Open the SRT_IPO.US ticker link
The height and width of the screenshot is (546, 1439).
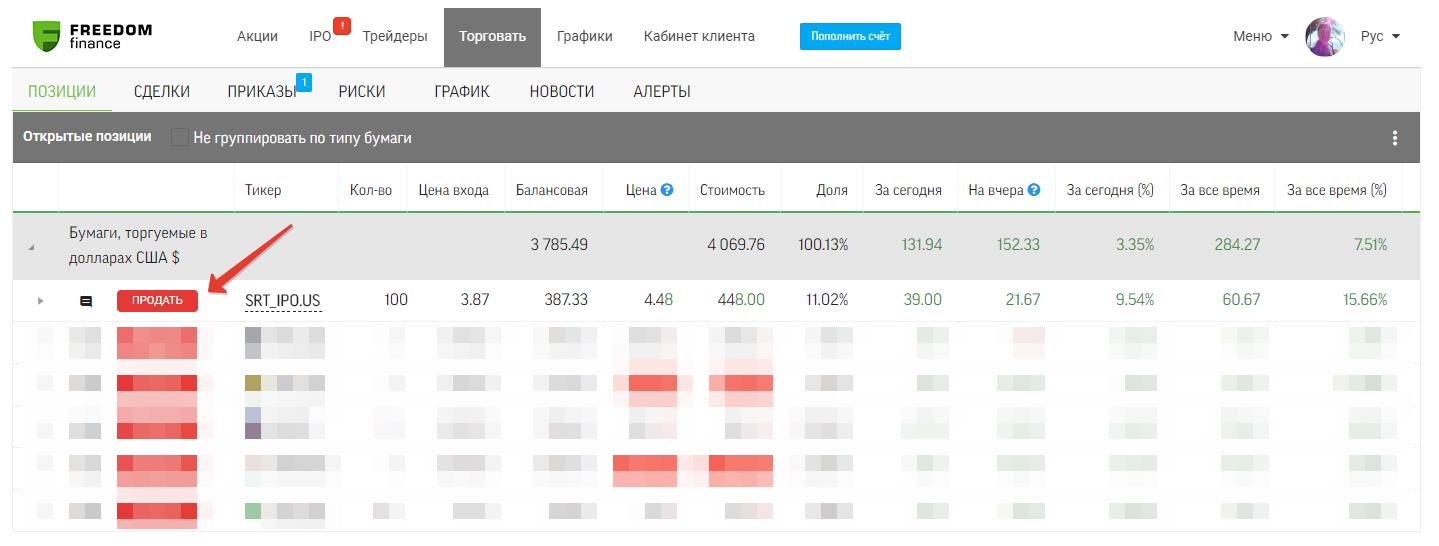pyautogui.click(x=283, y=301)
